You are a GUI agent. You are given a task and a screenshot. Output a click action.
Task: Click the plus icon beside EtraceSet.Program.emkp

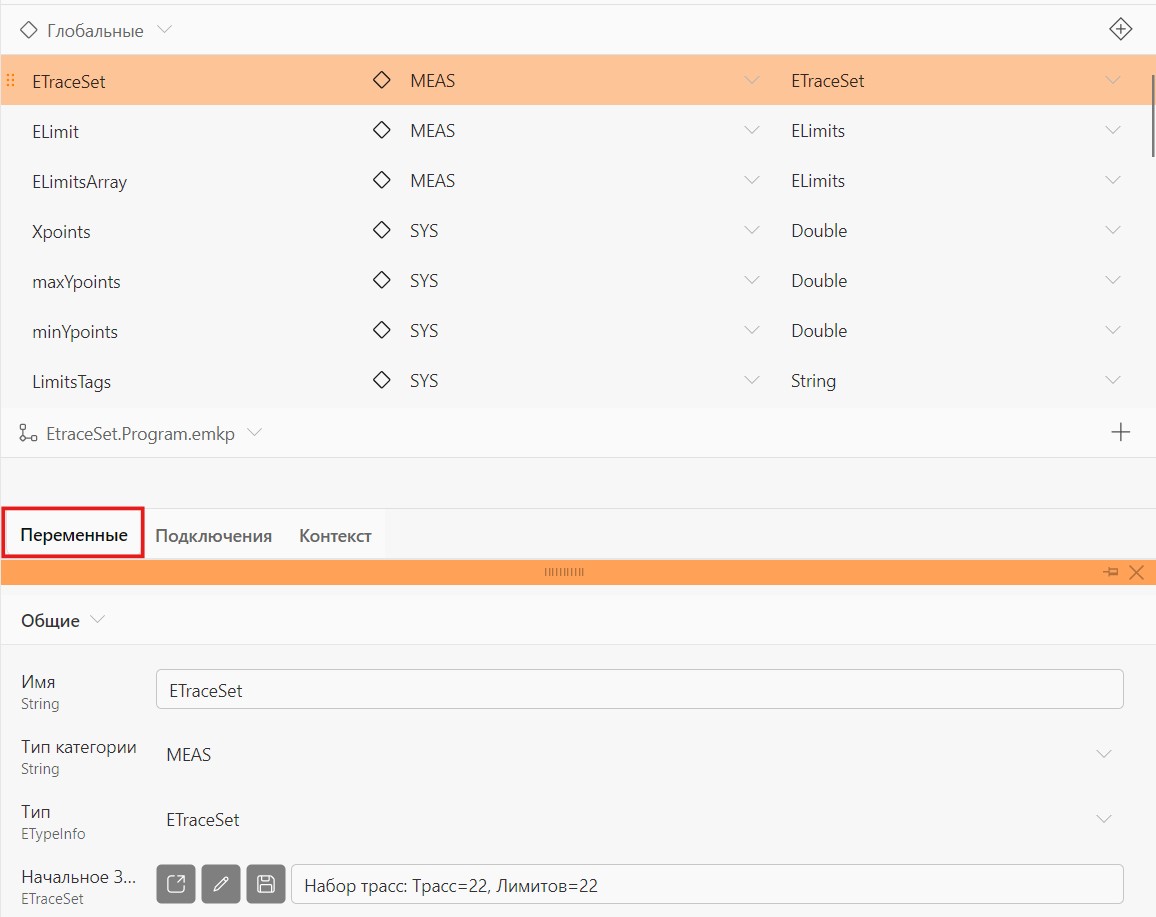(x=1120, y=432)
